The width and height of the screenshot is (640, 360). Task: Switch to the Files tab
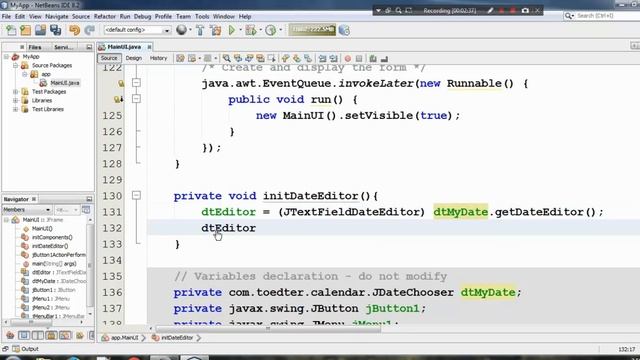pyautogui.click(x=35, y=47)
